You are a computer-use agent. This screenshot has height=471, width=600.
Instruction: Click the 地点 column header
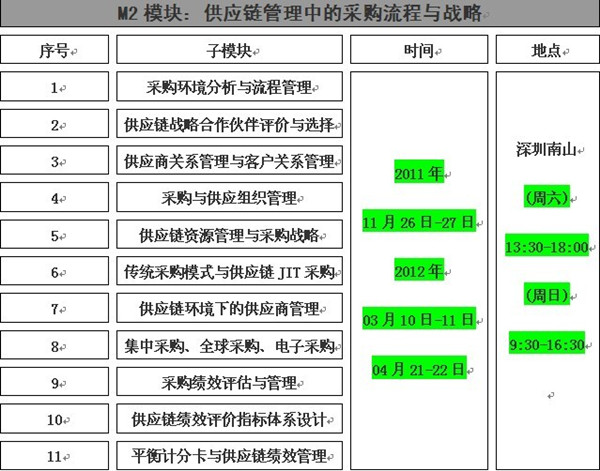(546, 50)
